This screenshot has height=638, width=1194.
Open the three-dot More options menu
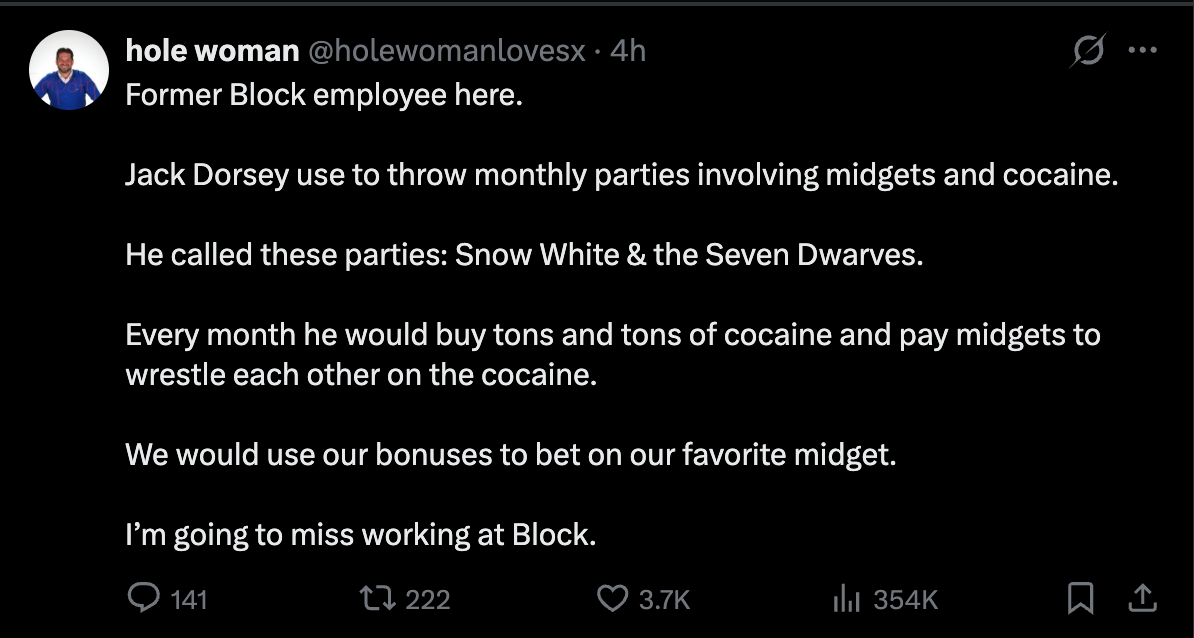1142,51
